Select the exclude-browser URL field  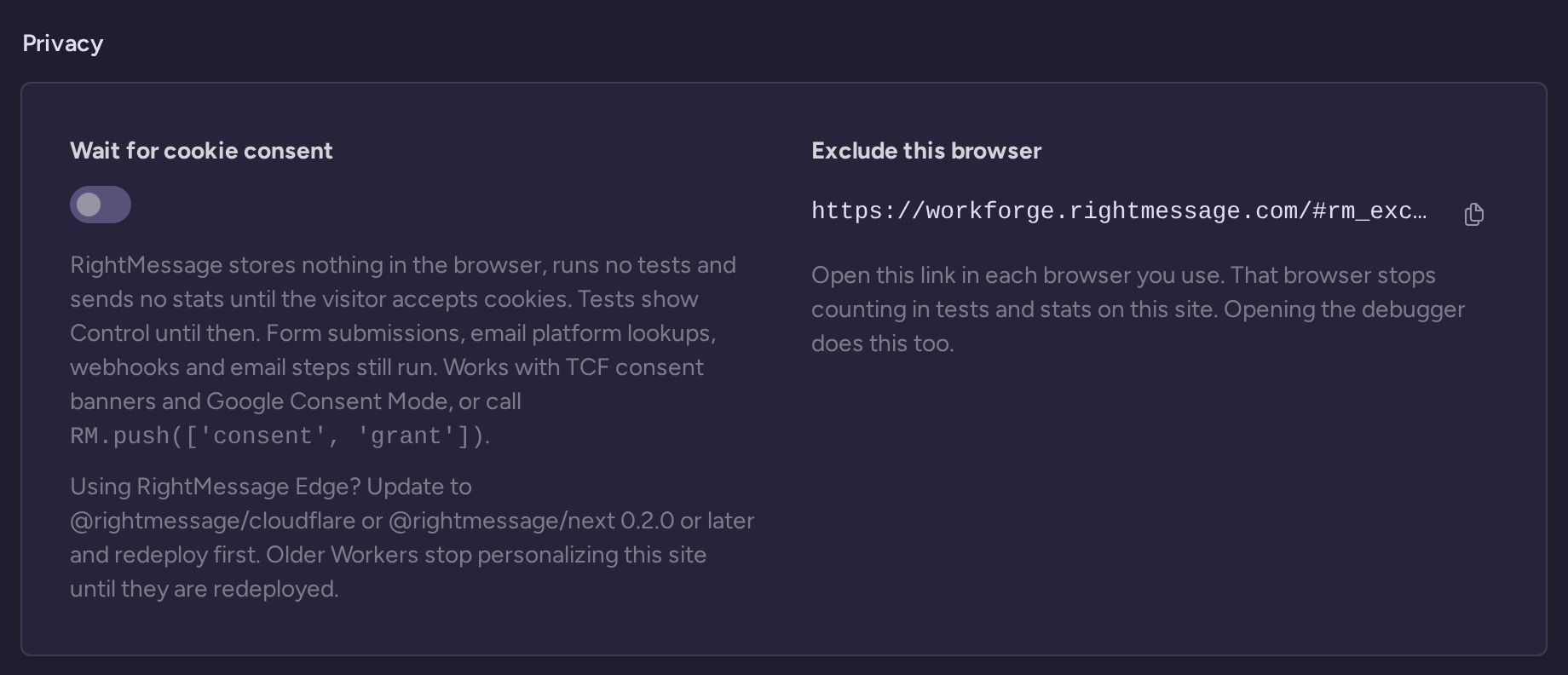[x=1120, y=211]
